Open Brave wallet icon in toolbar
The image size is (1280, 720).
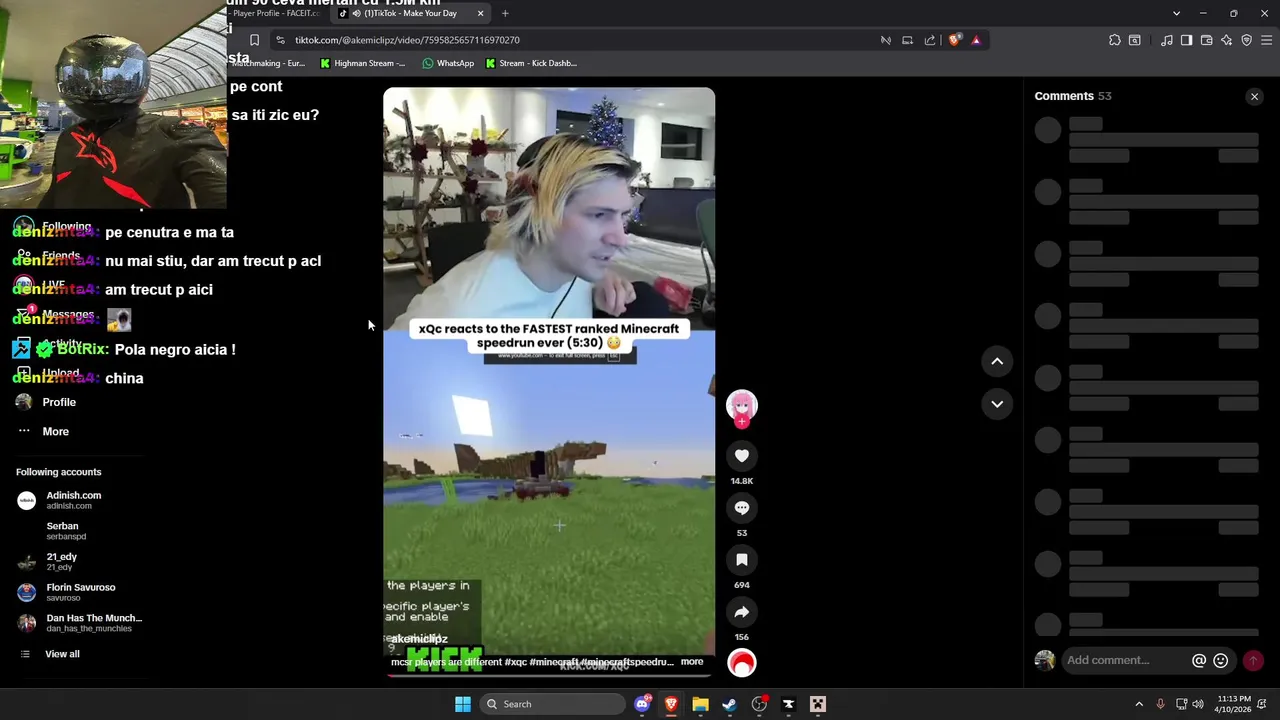coord(1206,40)
